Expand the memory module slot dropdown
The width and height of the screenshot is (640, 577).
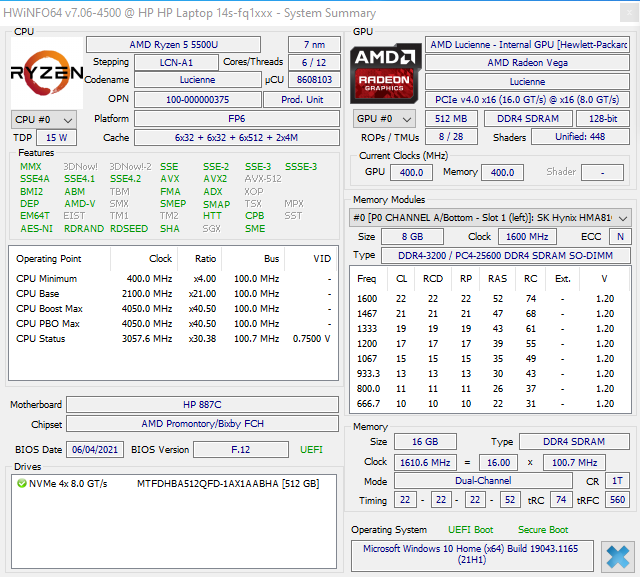[490, 218]
